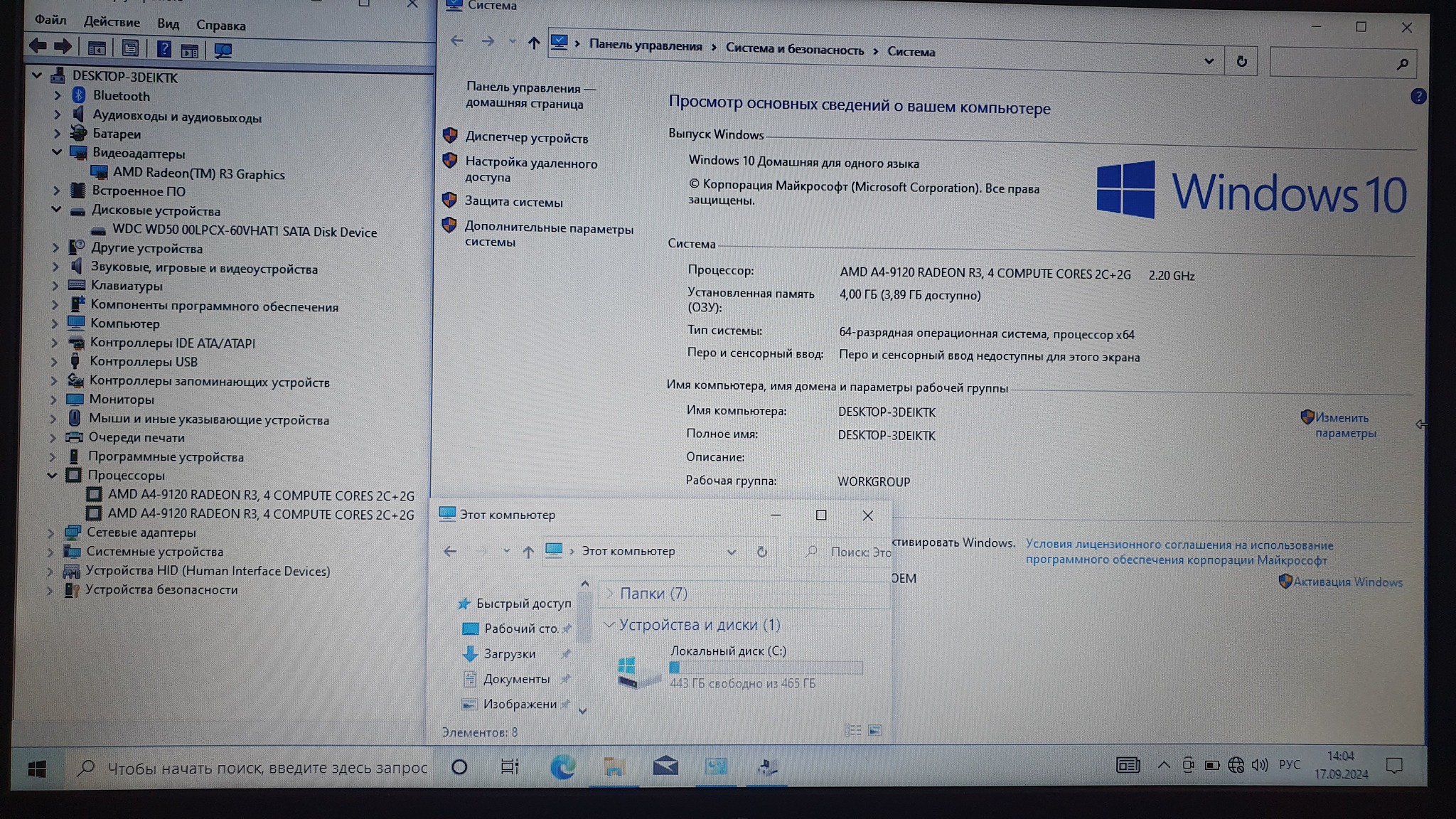This screenshot has width=1456, height=819.
Task: Click the Диспетчер устройств link
Action: (x=526, y=138)
